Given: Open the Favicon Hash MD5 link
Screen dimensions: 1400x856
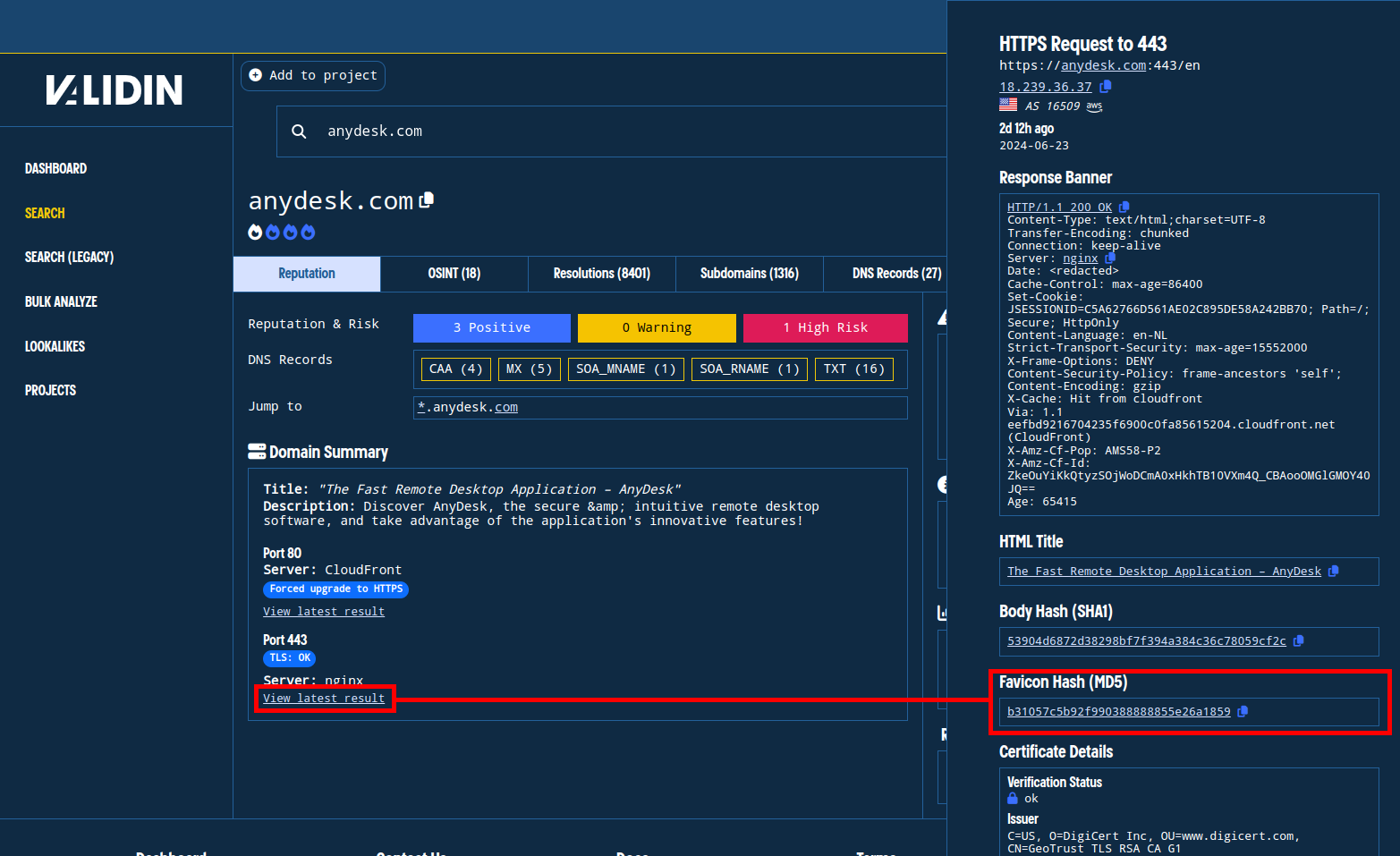Looking at the screenshot, I should click(x=1119, y=712).
